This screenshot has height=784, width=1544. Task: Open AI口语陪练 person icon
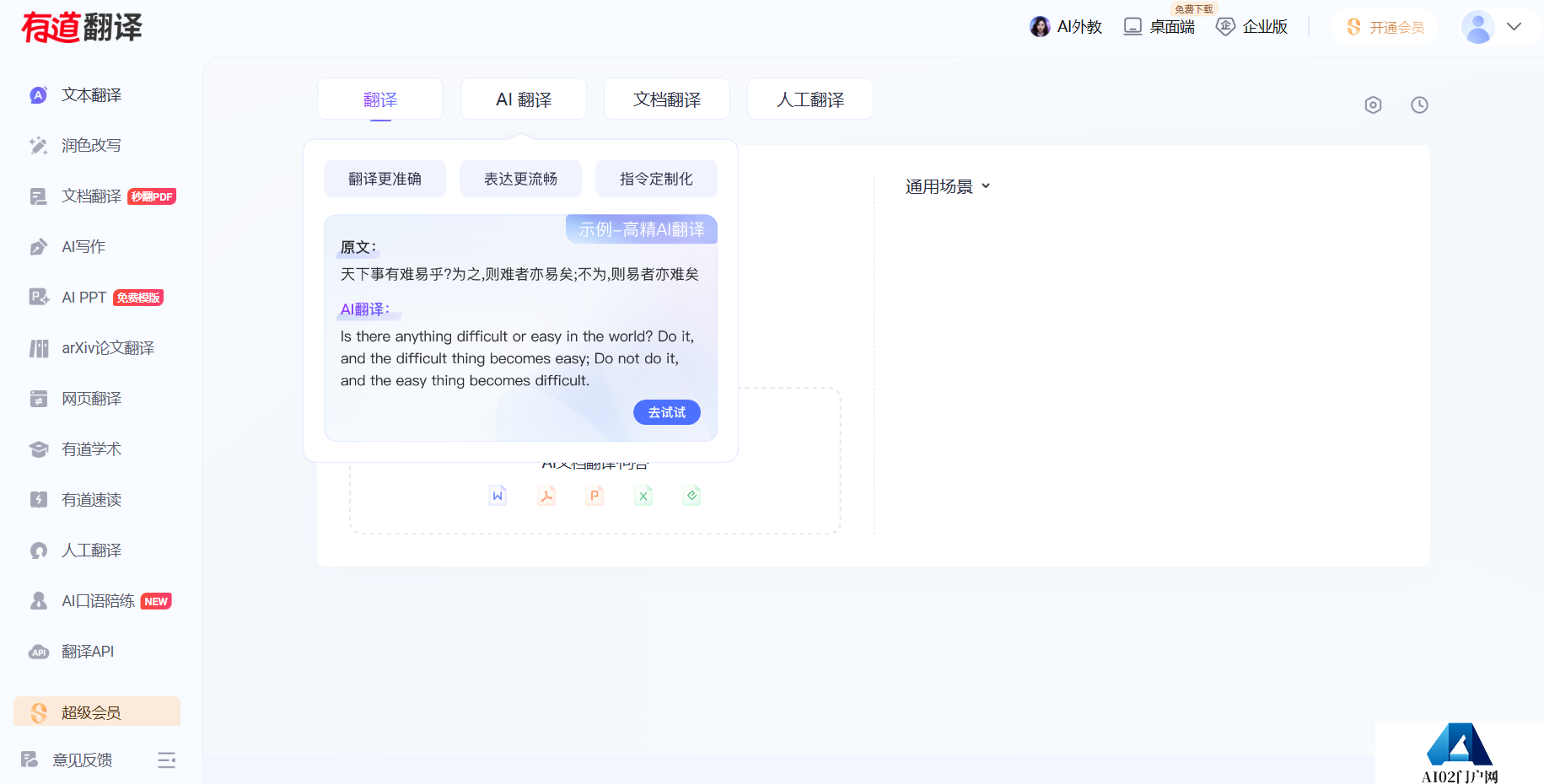coord(39,601)
